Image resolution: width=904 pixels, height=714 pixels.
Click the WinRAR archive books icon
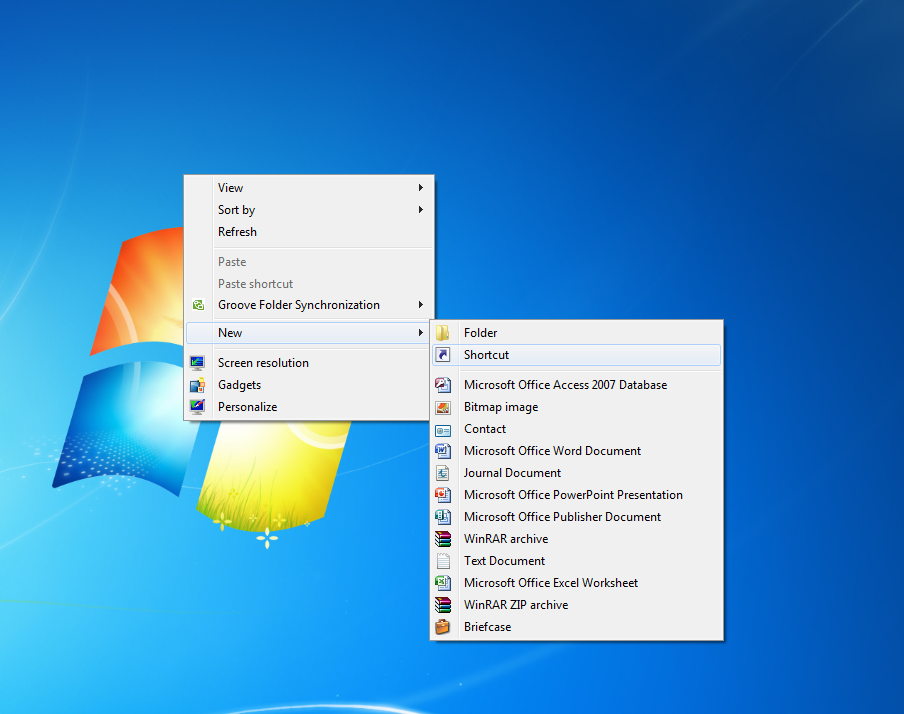click(443, 539)
